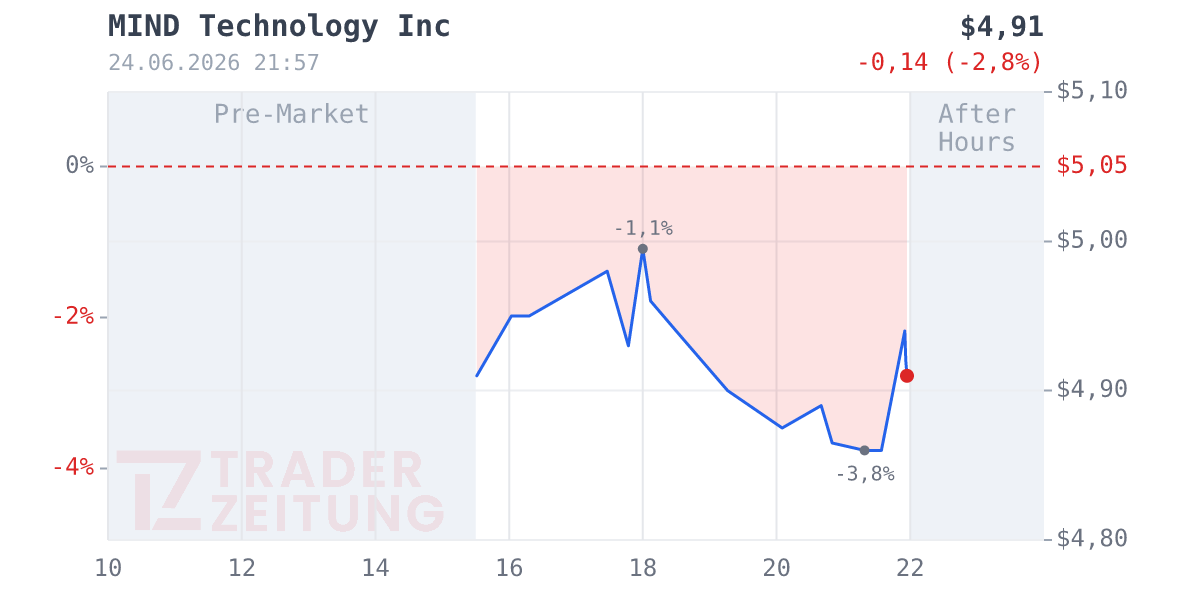1200x600 pixels.
Task: Click the -3,8% low point marker
Action: tap(865, 451)
